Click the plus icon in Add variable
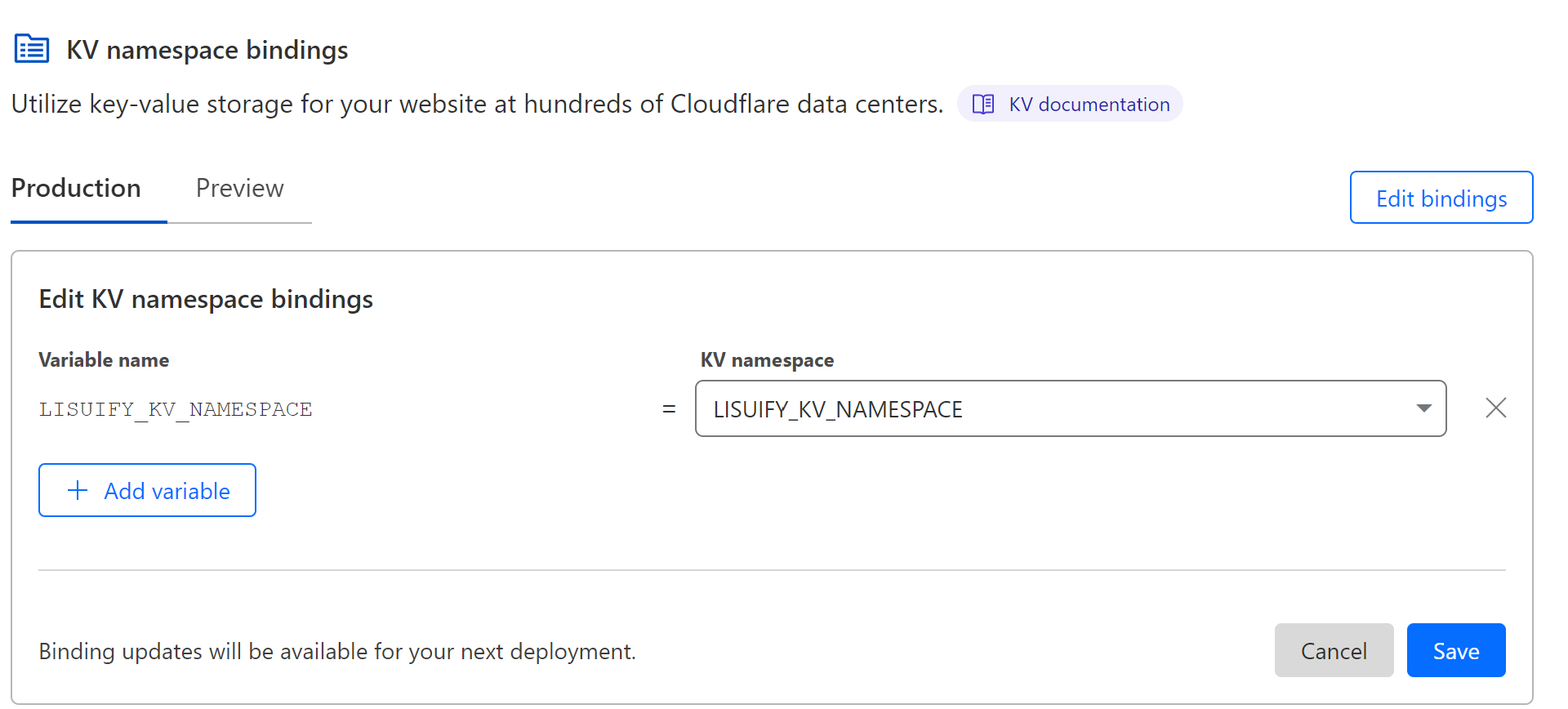 point(78,490)
